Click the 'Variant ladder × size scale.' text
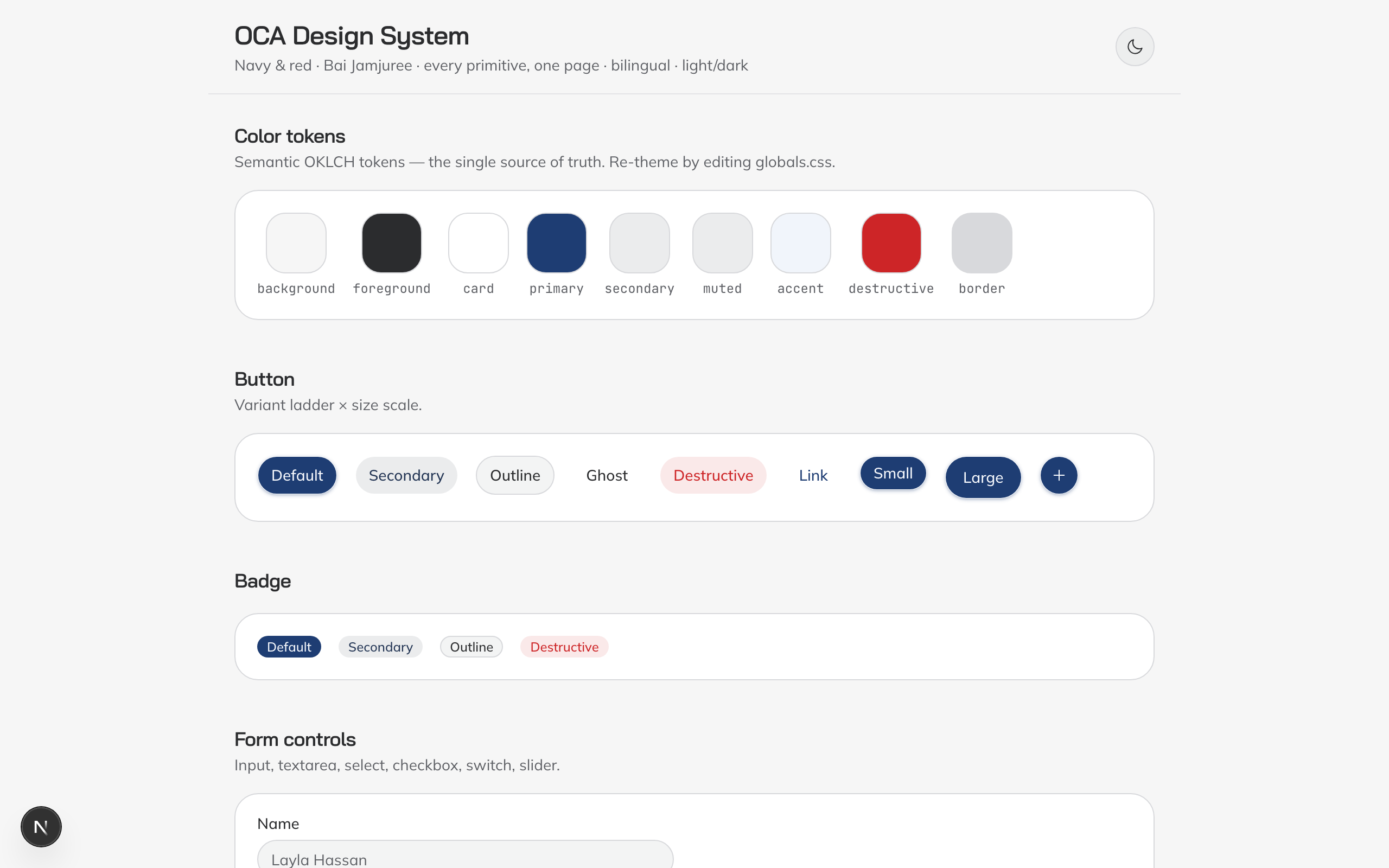 coord(328,405)
